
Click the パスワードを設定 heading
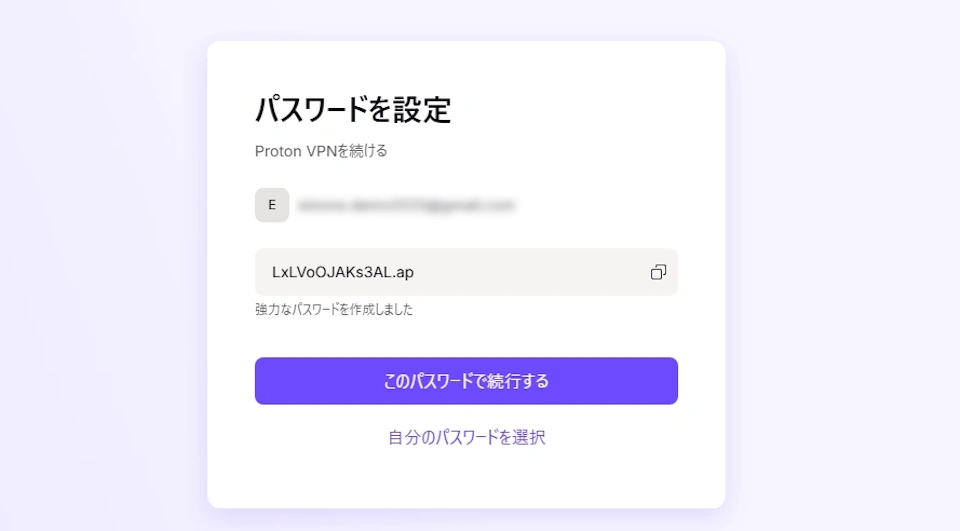click(x=353, y=110)
